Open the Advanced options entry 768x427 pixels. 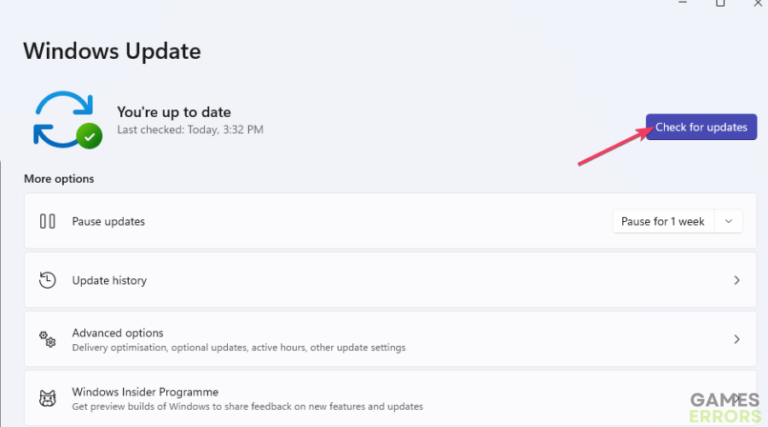click(x=117, y=333)
